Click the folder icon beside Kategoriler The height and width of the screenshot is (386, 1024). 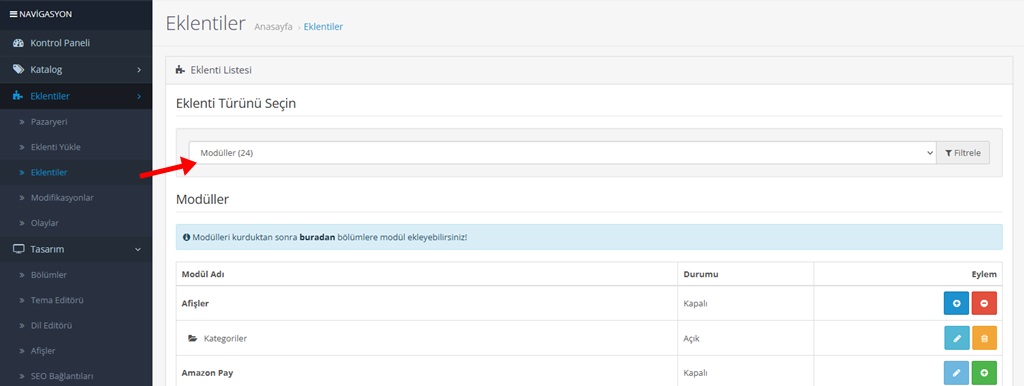pos(193,338)
